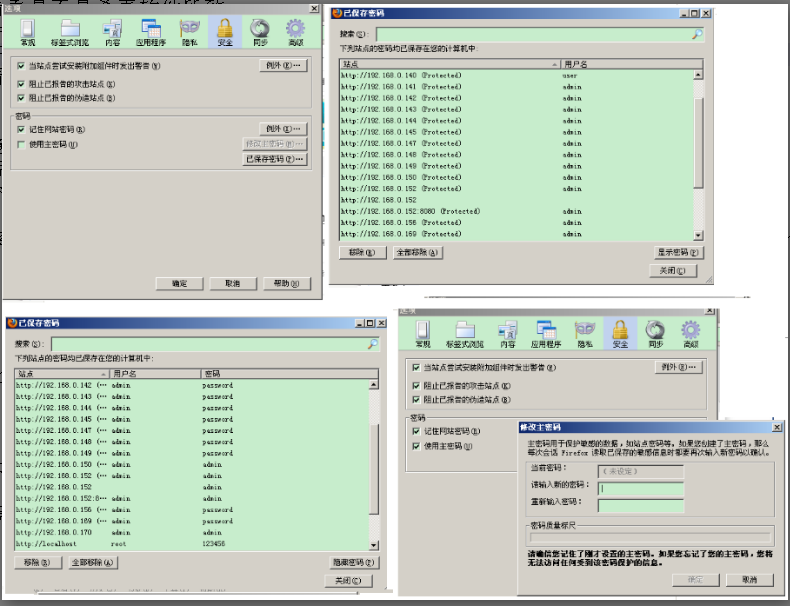
Task: Open 高级 (Advanced) gear icon in upper-left Options window
Action: tap(295, 32)
